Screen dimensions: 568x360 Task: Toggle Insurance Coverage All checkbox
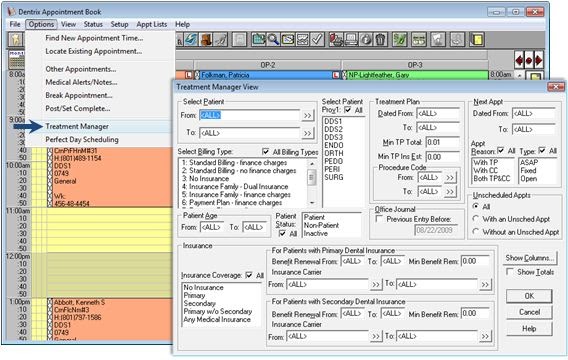click(249, 275)
